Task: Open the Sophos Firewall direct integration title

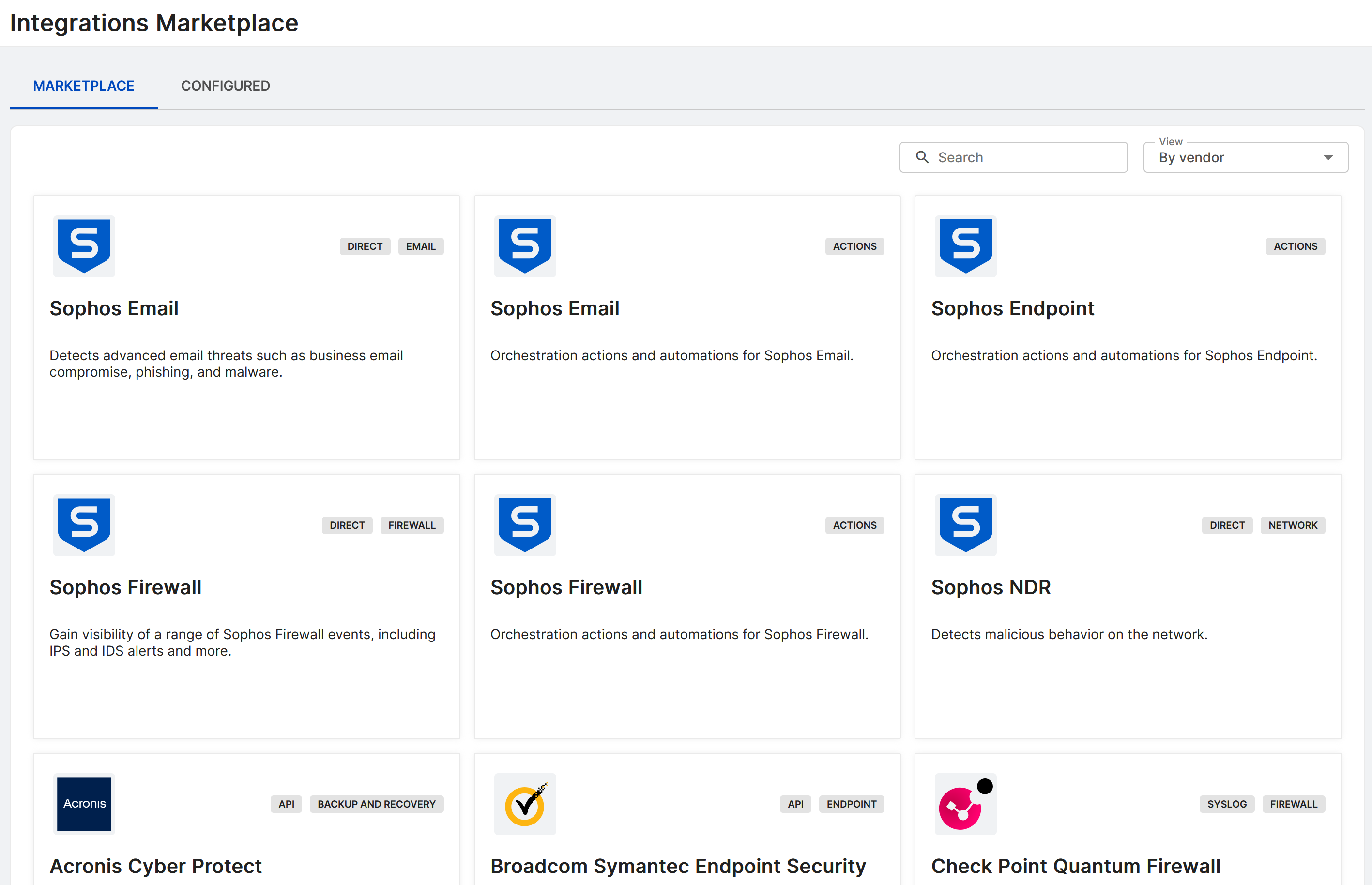Action: 125,587
